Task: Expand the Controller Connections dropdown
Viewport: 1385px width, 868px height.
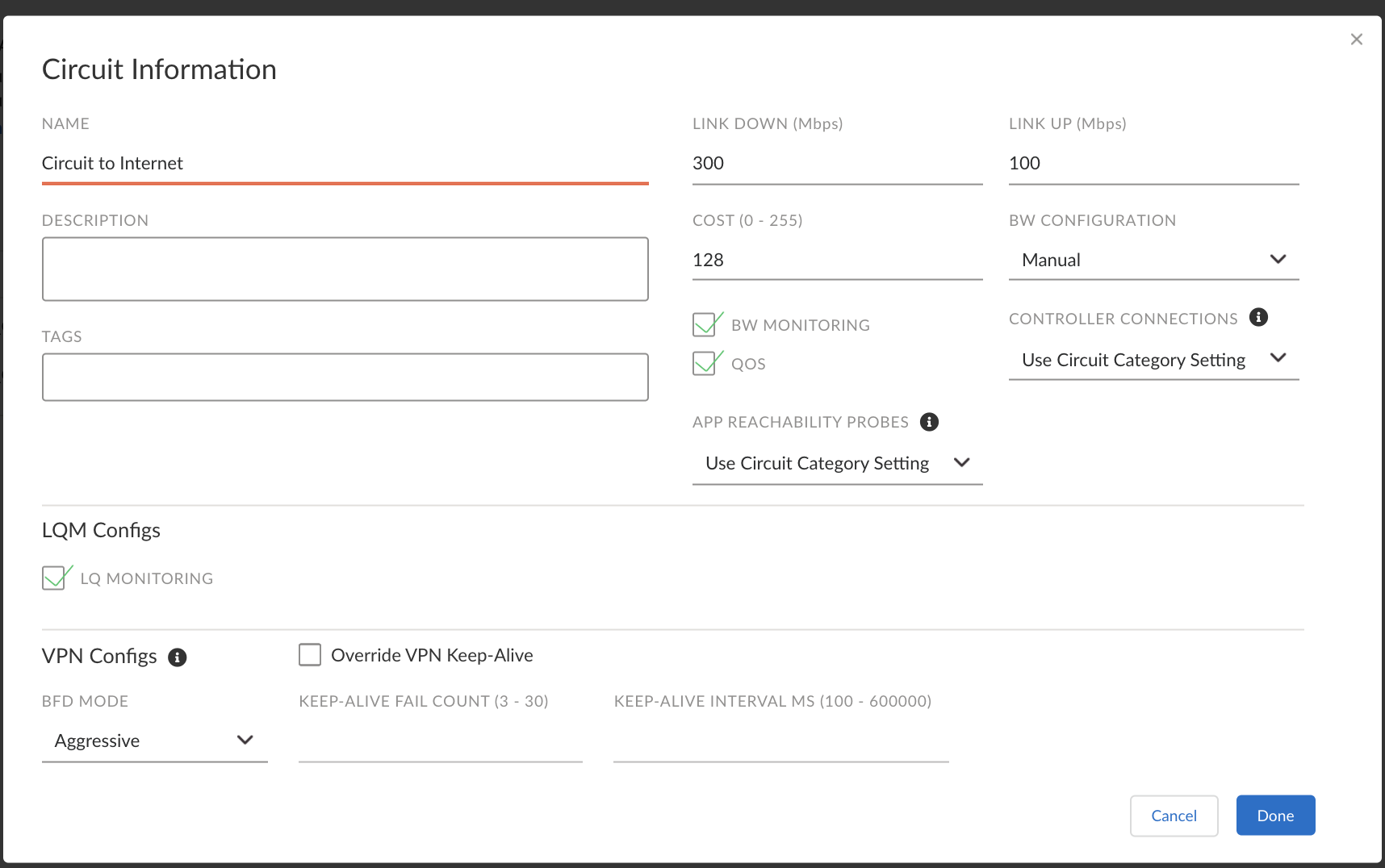Action: tap(1153, 360)
